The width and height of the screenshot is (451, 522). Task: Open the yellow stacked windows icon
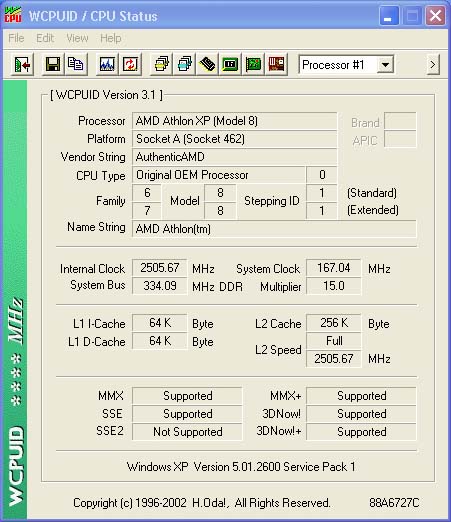click(x=161, y=64)
